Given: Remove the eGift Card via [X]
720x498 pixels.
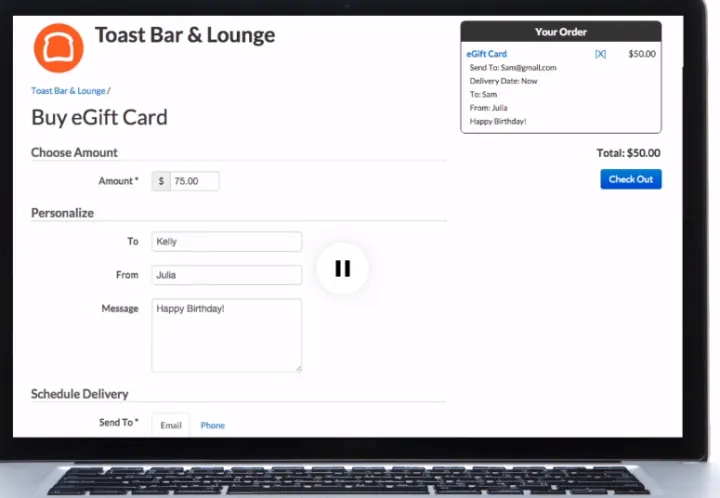Looking at the screenshot, I should pos(600,54).
